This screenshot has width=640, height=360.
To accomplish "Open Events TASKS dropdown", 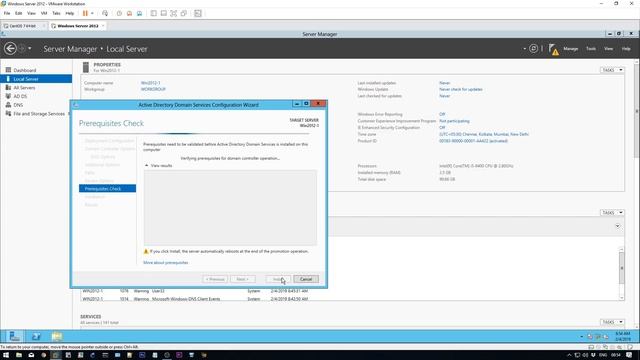I will click(612, 213).
